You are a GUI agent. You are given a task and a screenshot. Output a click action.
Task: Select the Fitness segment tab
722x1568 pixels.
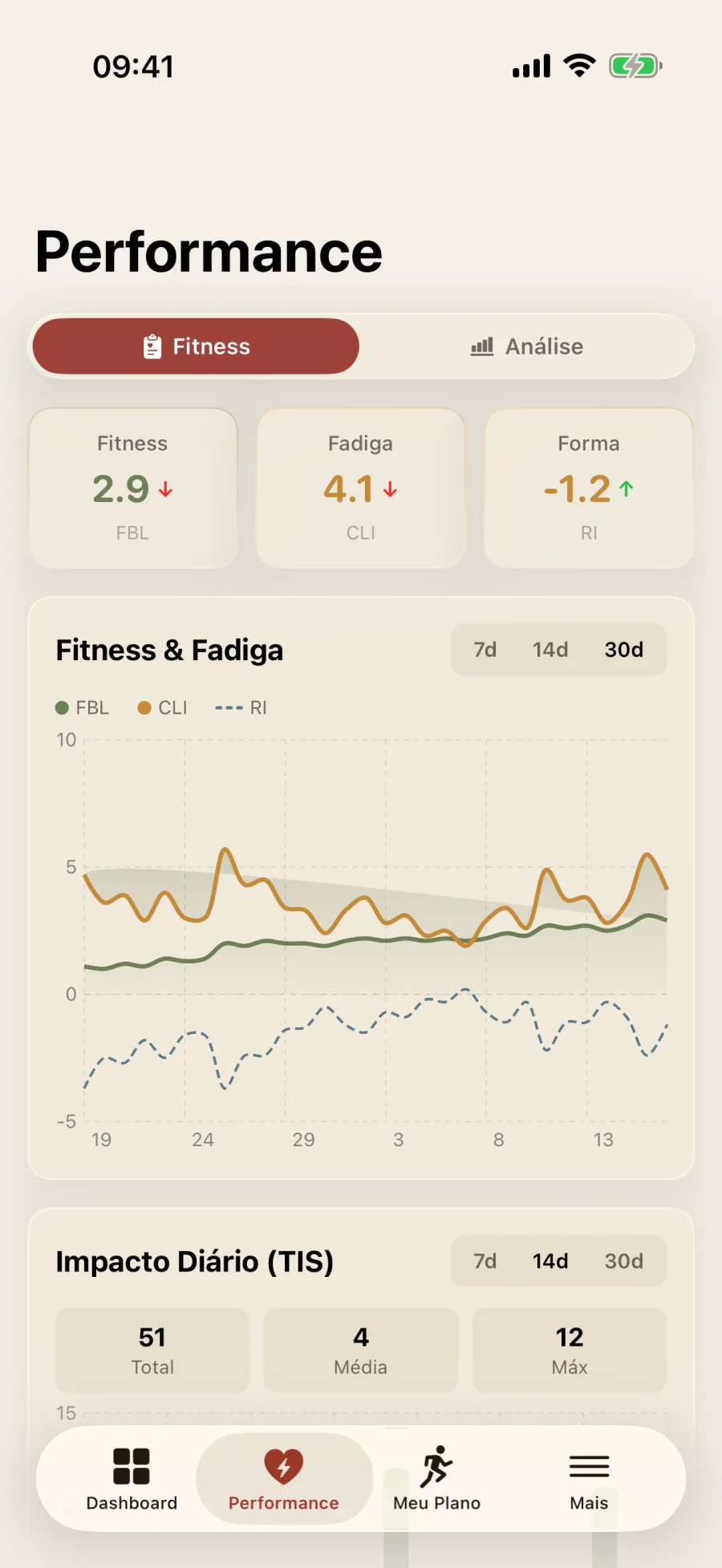196,346
